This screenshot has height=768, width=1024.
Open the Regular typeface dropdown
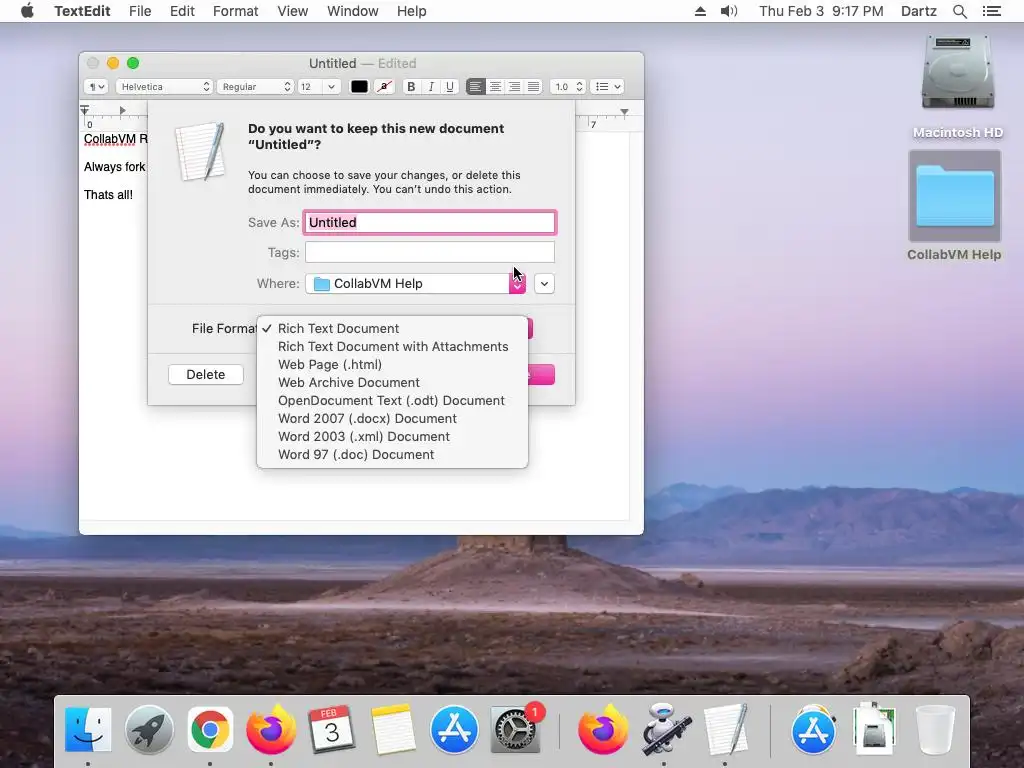[x=255, y=87]
